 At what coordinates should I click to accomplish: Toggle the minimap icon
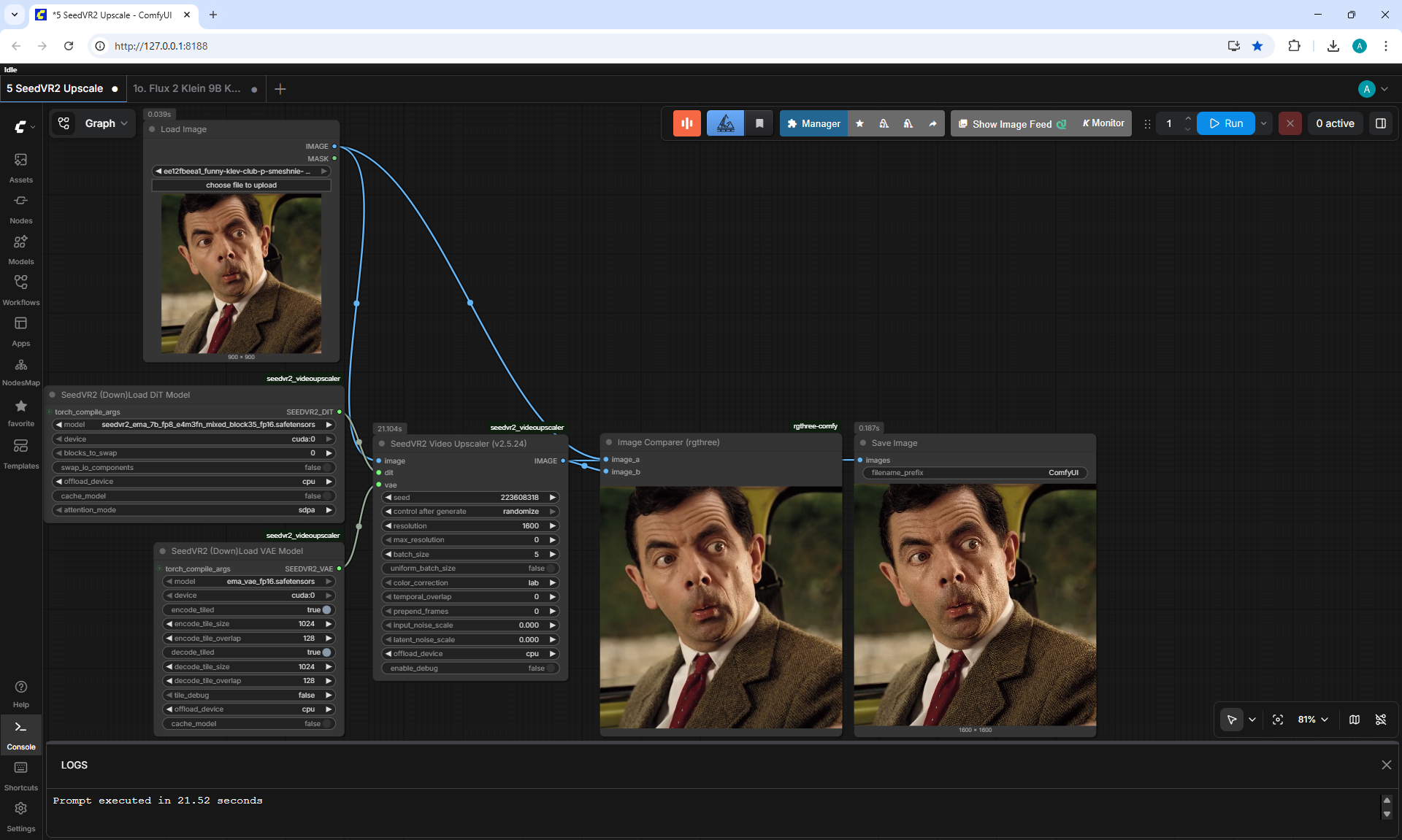click(x=1355, y=720)
